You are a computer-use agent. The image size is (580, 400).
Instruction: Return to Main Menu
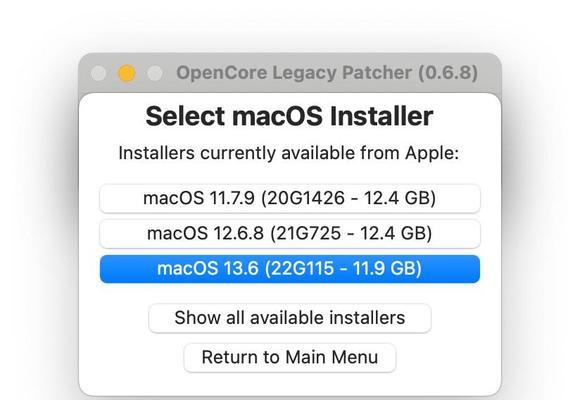point(290,357)
